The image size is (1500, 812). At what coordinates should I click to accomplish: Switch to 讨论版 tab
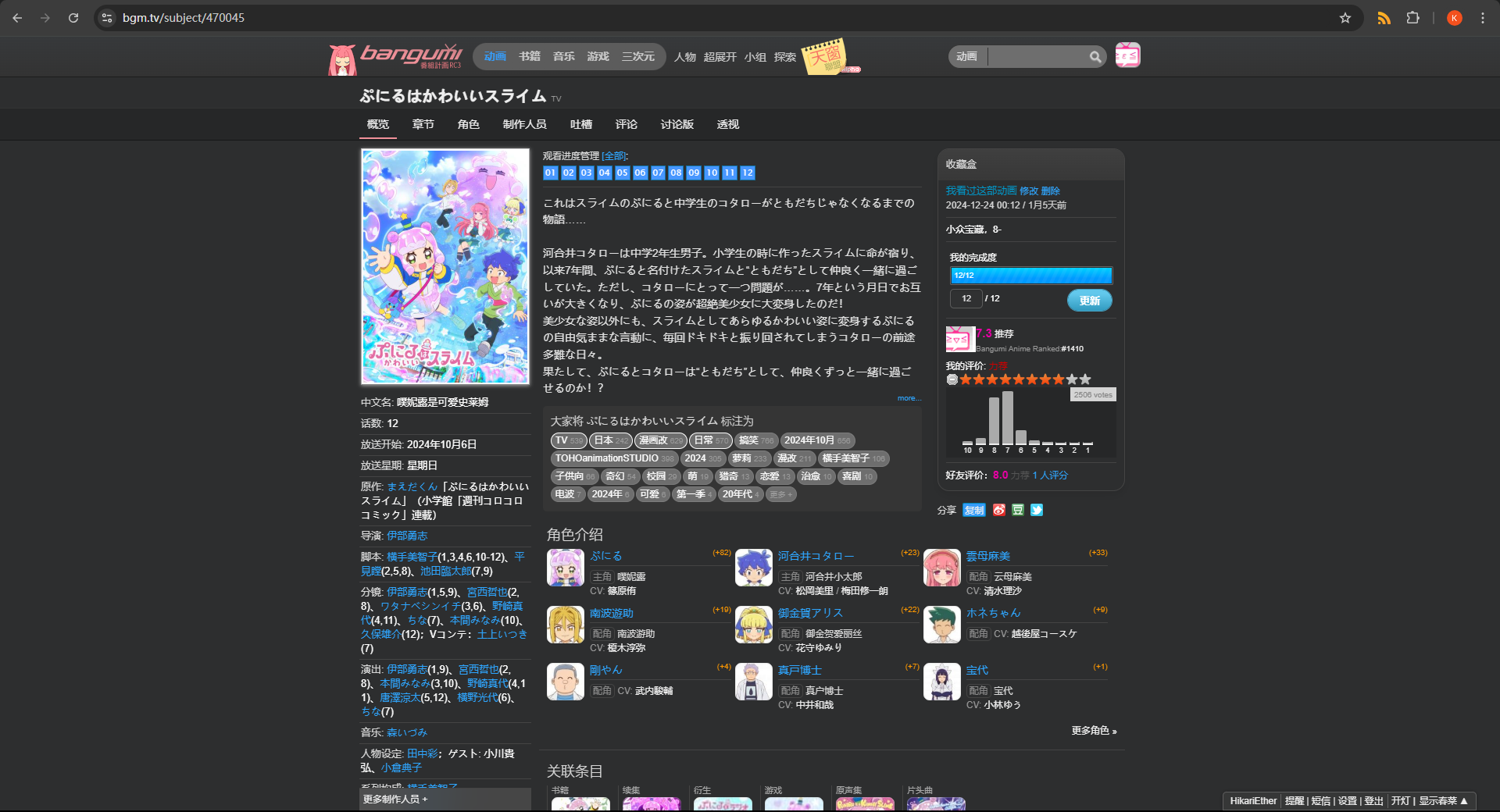pos(677,124)
